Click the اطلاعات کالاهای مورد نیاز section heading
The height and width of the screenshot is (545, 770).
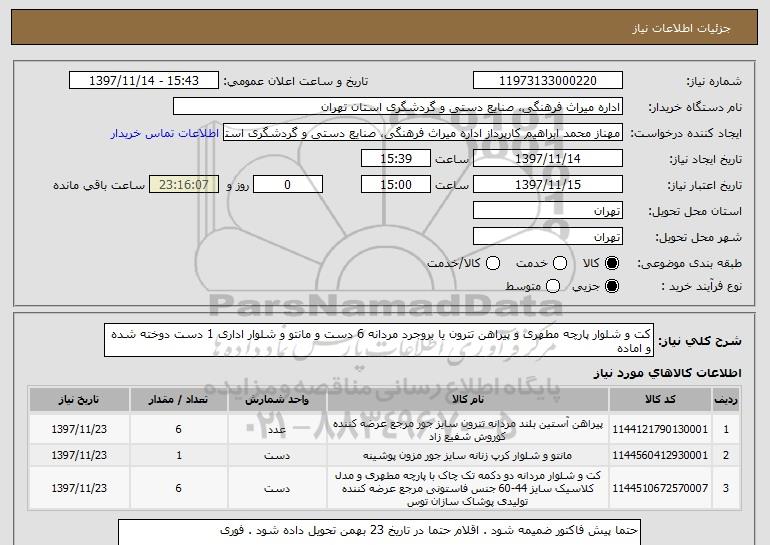point(667,373)
